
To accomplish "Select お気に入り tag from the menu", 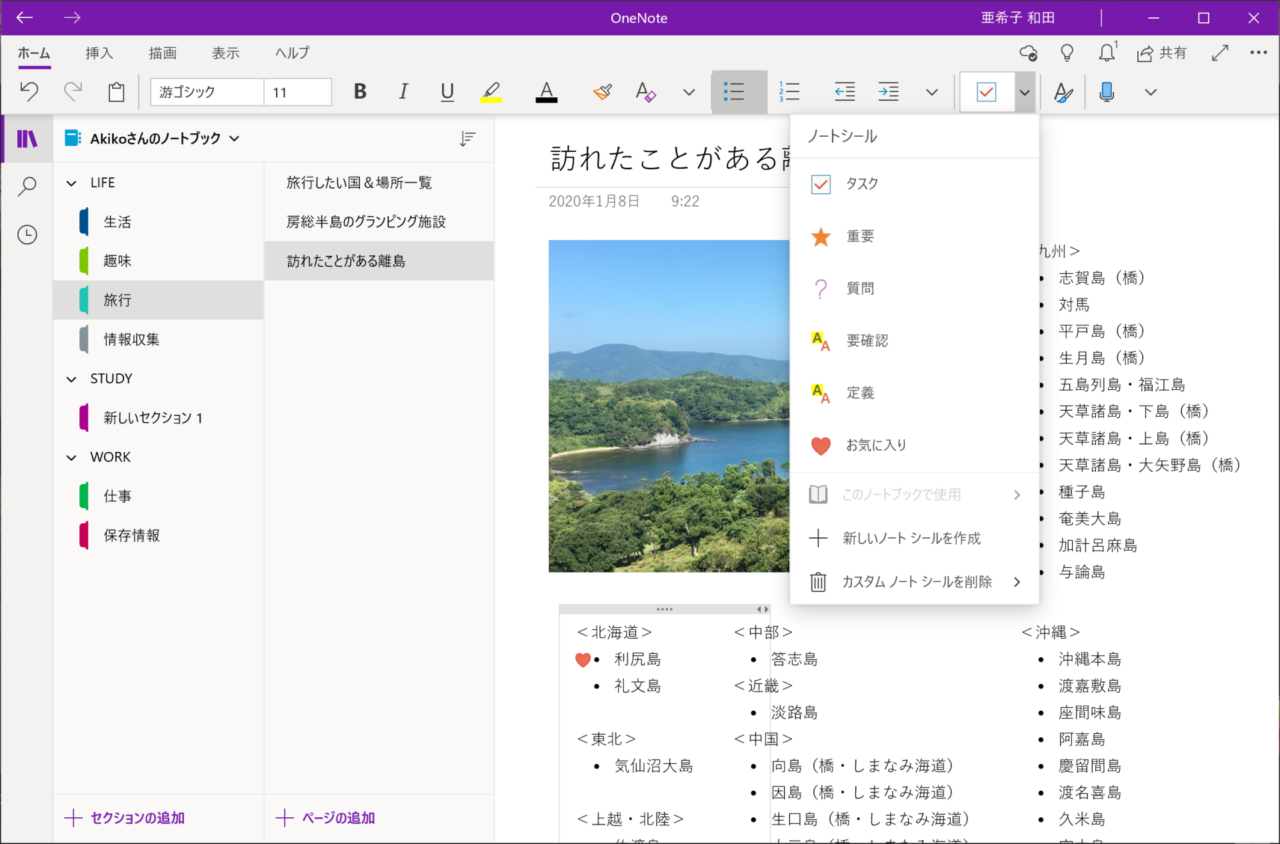I will click(876, 446).
